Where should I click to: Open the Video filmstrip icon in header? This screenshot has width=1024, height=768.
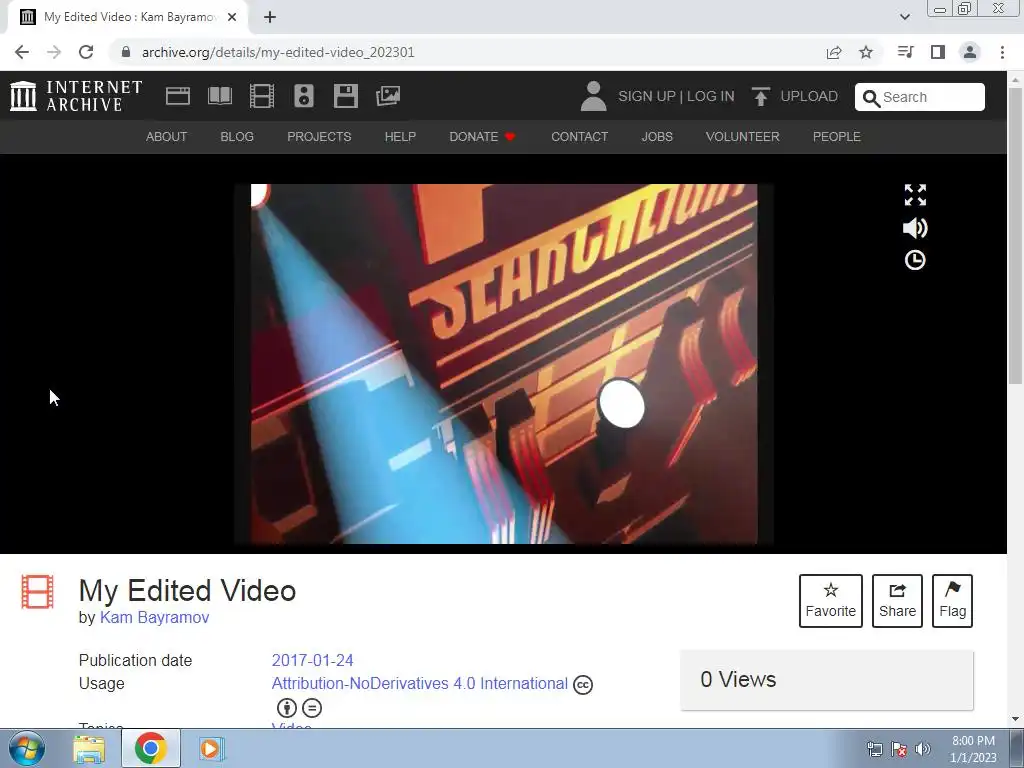coord(262,96)
